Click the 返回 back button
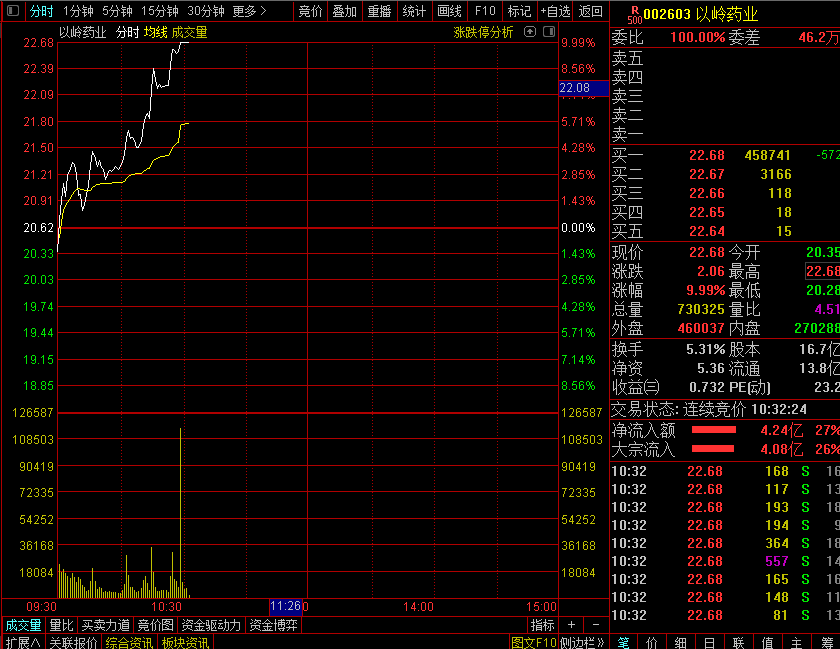 click(x=591, y=11)
